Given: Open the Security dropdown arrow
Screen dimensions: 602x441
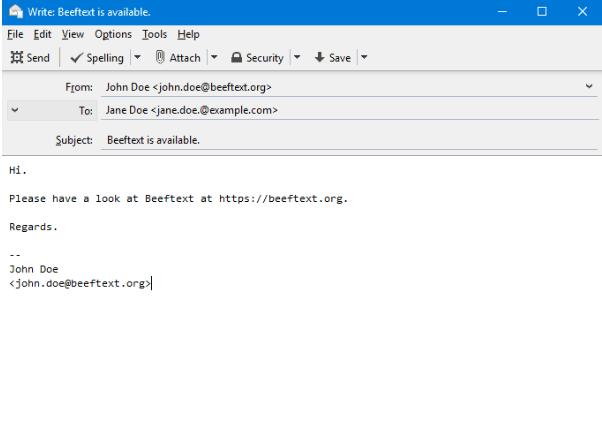Looking at the screenshot, I should (x=297, y=58).
